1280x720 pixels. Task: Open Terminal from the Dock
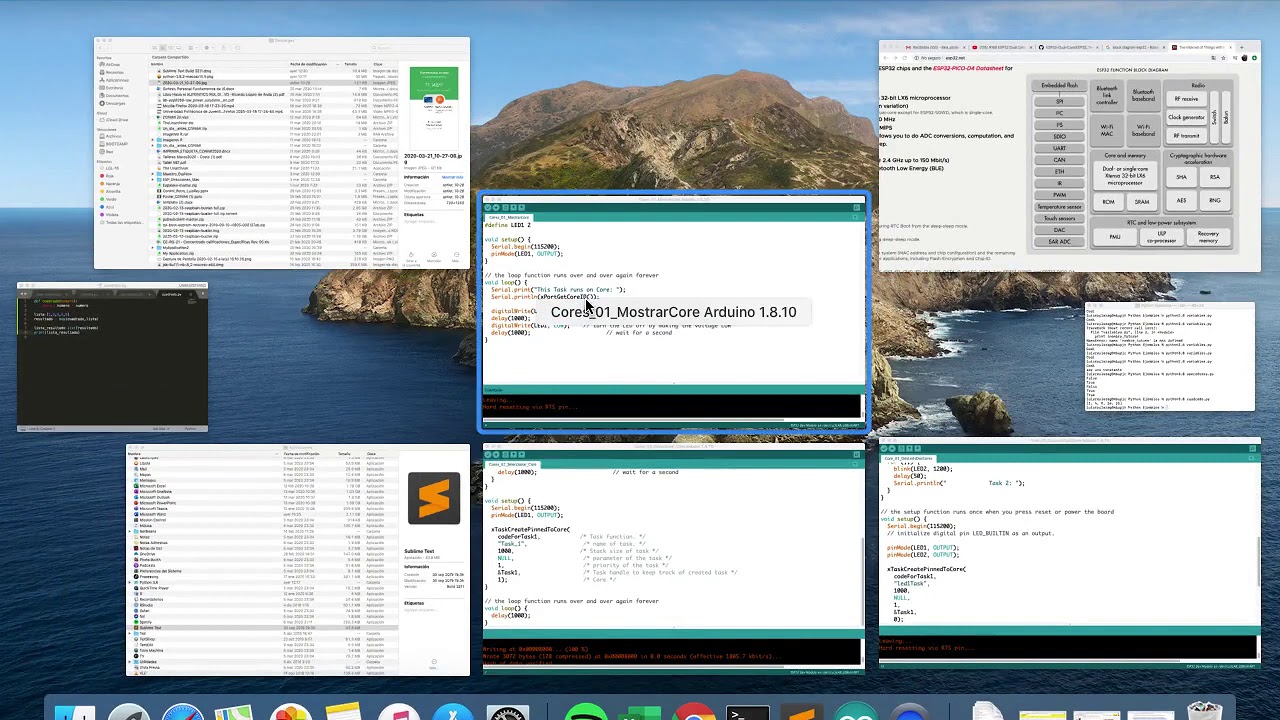point(747,713)
